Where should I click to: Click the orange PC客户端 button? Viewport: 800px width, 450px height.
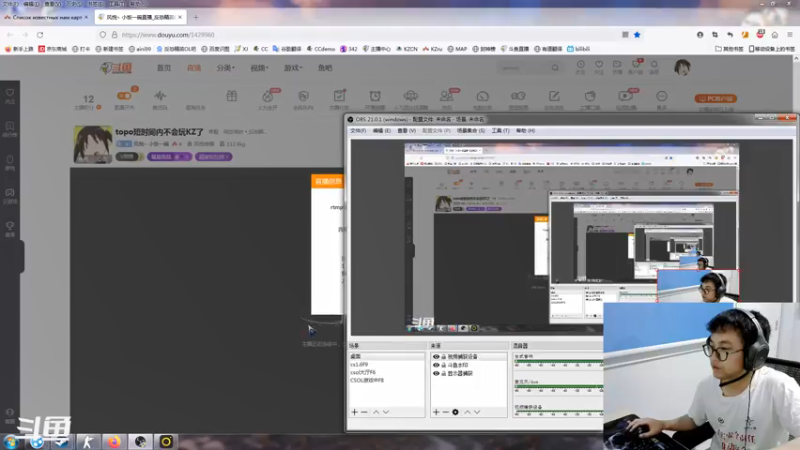pyautogui.click(x=715, y=98)
